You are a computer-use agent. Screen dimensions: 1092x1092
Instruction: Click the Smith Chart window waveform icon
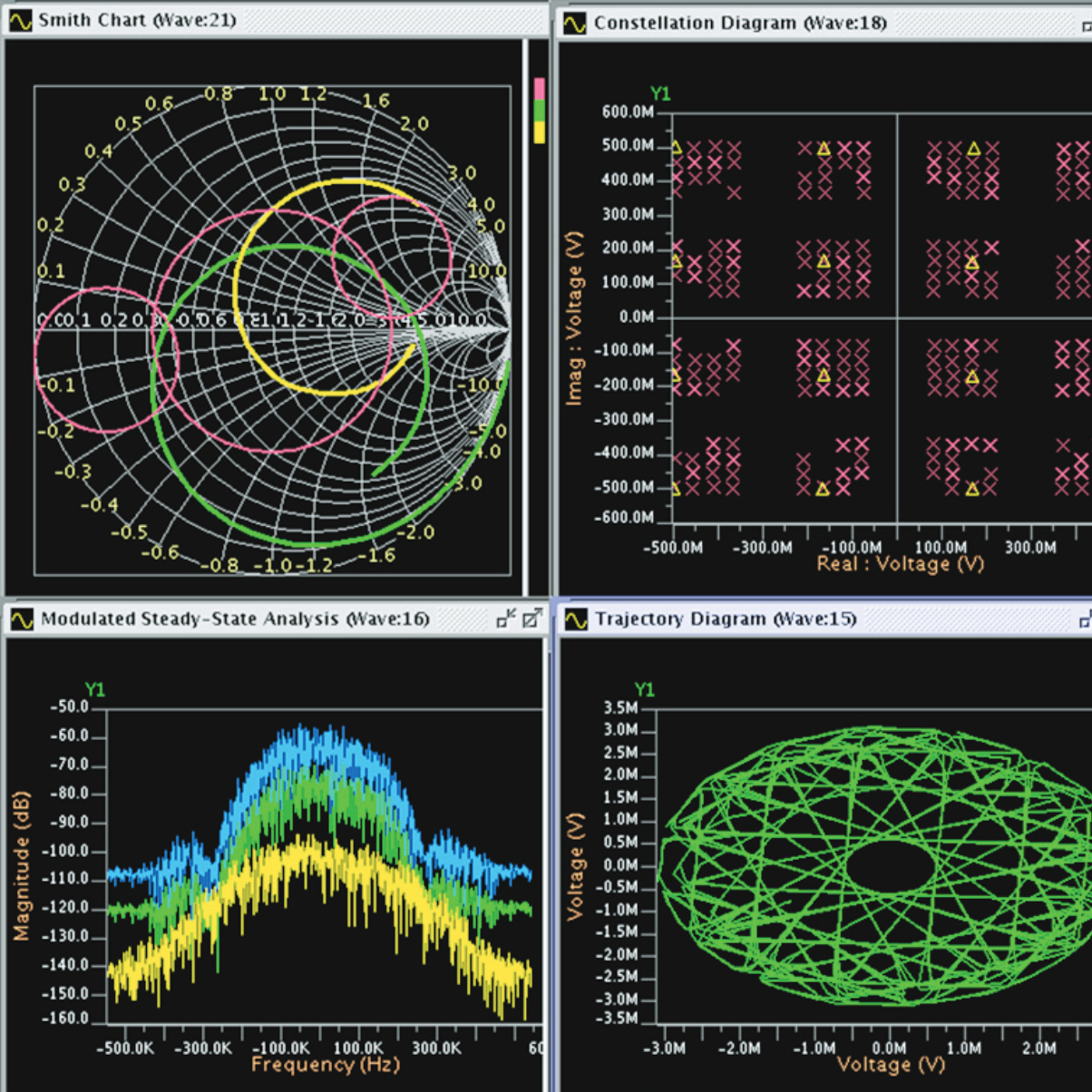click(20, 20)
